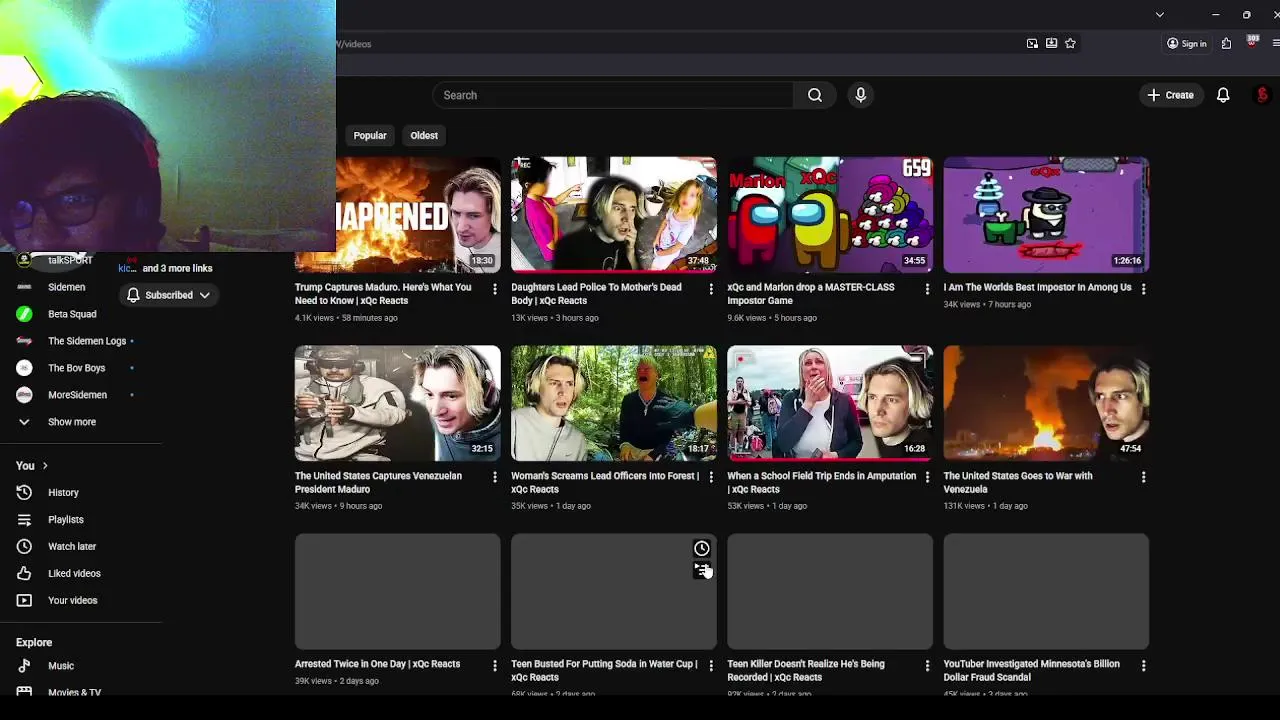Click the search magnifier button

tap(815, 95)
